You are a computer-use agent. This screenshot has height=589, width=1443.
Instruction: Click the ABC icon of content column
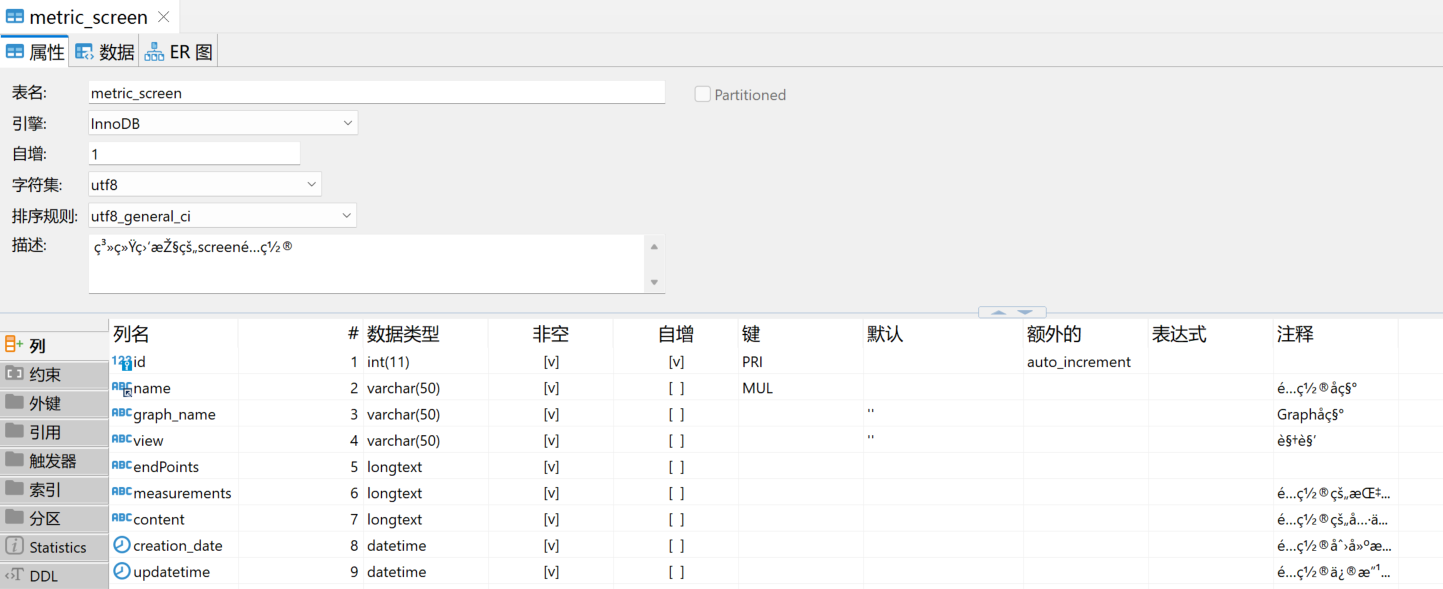point(122,519)
